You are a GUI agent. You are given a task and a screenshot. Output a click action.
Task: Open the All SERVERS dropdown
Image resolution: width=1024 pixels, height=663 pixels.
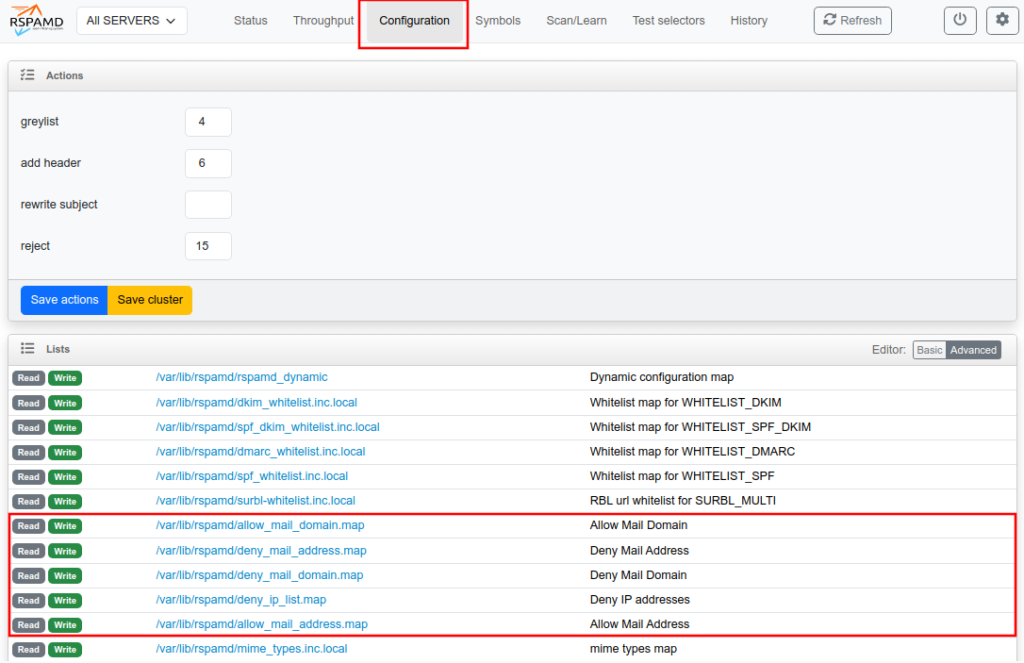click(131, 20)
